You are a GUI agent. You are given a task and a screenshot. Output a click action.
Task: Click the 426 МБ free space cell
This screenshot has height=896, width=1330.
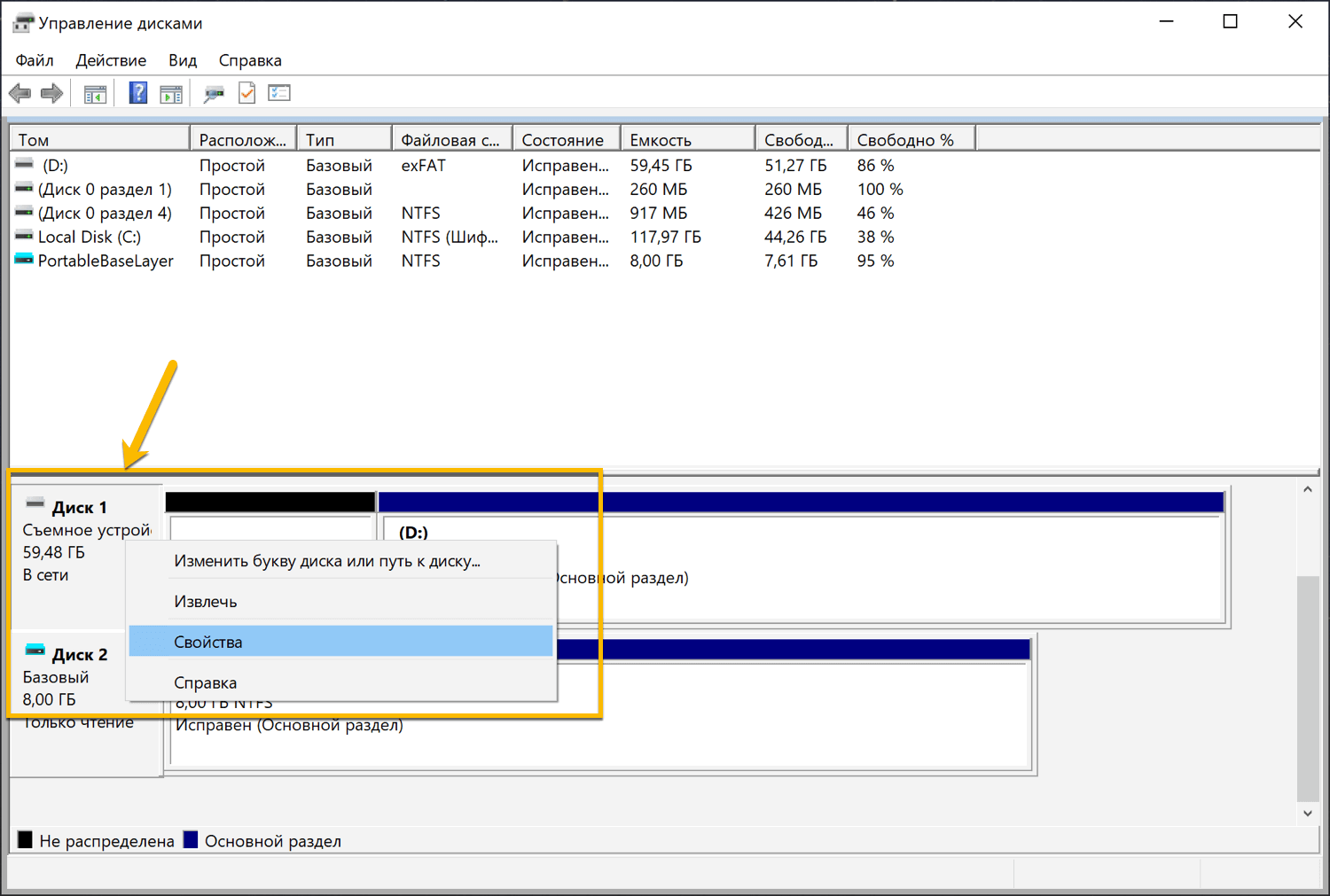pyautogui.click(x=793, y=213)
